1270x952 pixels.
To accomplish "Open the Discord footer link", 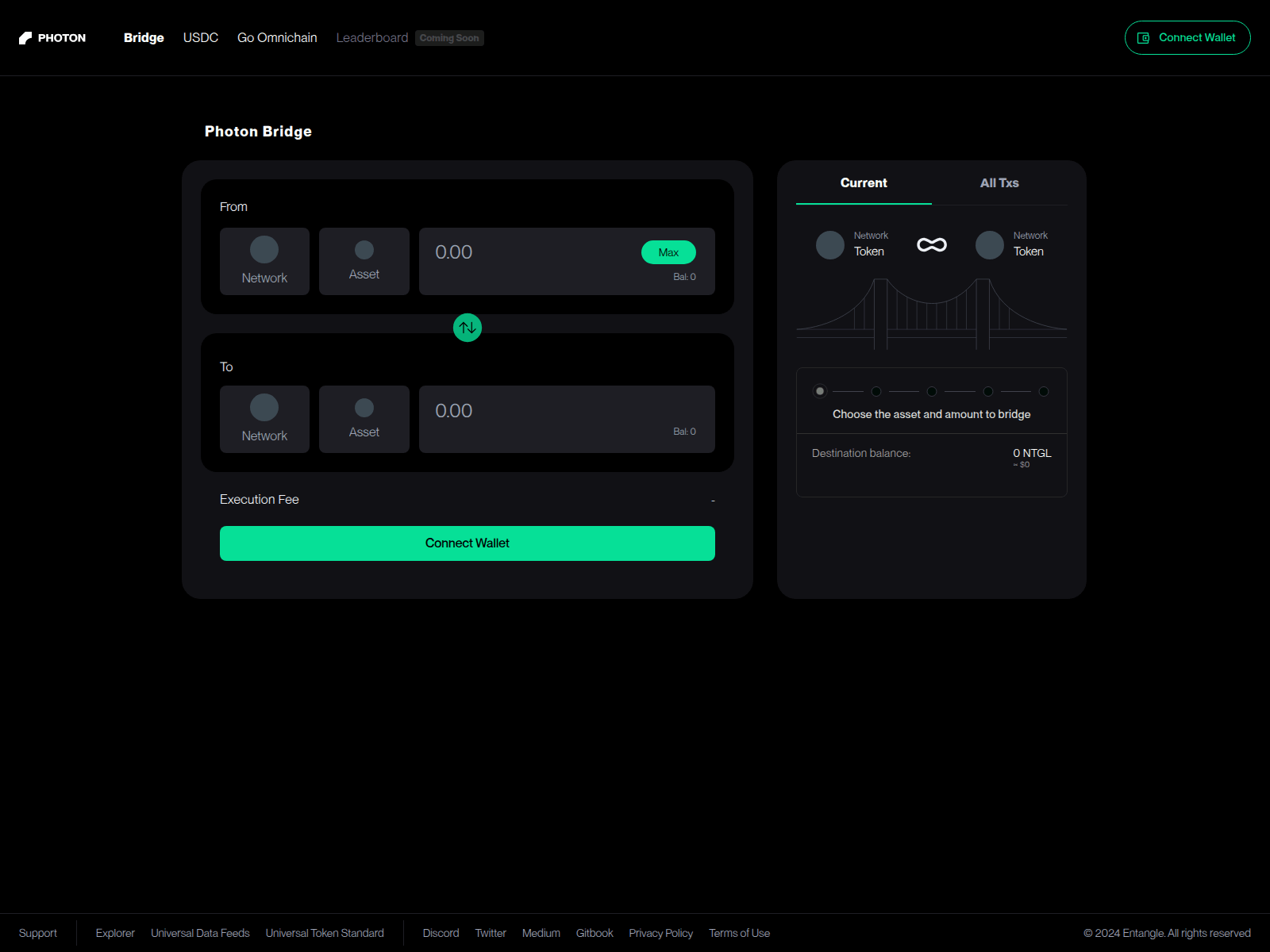I will pyautogui.click(x=441, y=933).
